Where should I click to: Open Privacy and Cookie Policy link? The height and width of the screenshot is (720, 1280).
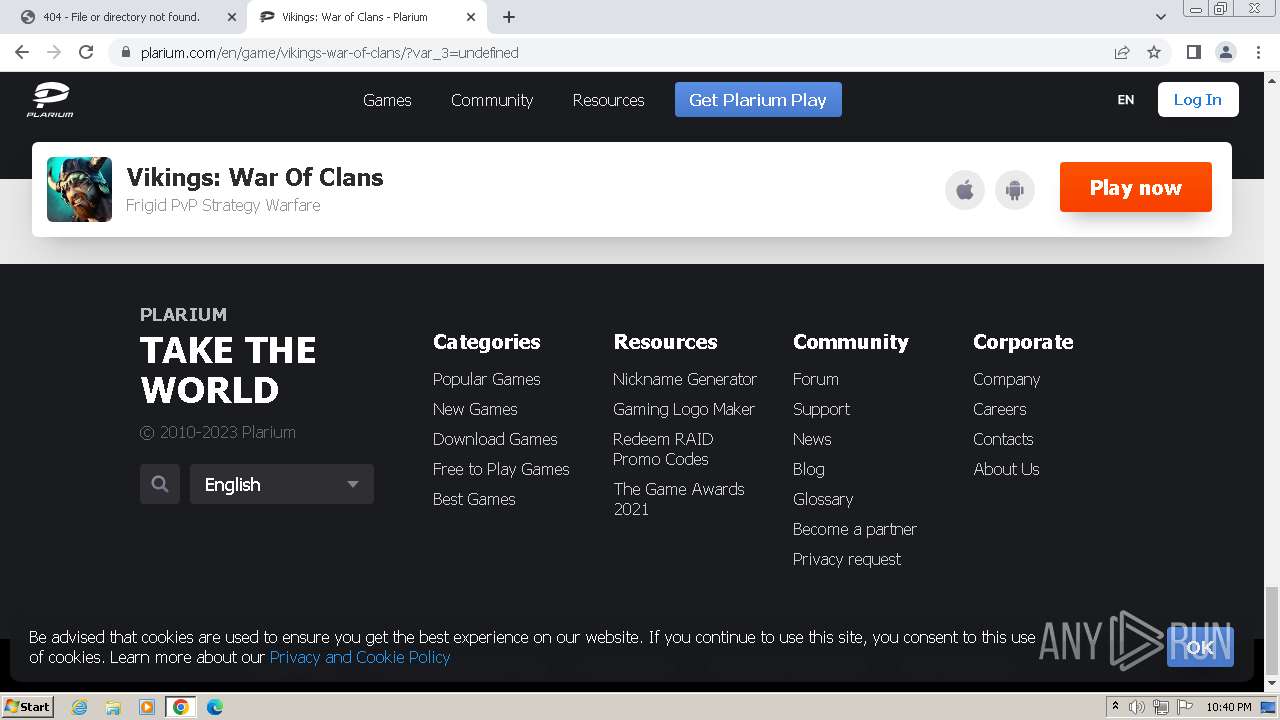point(360,657)
